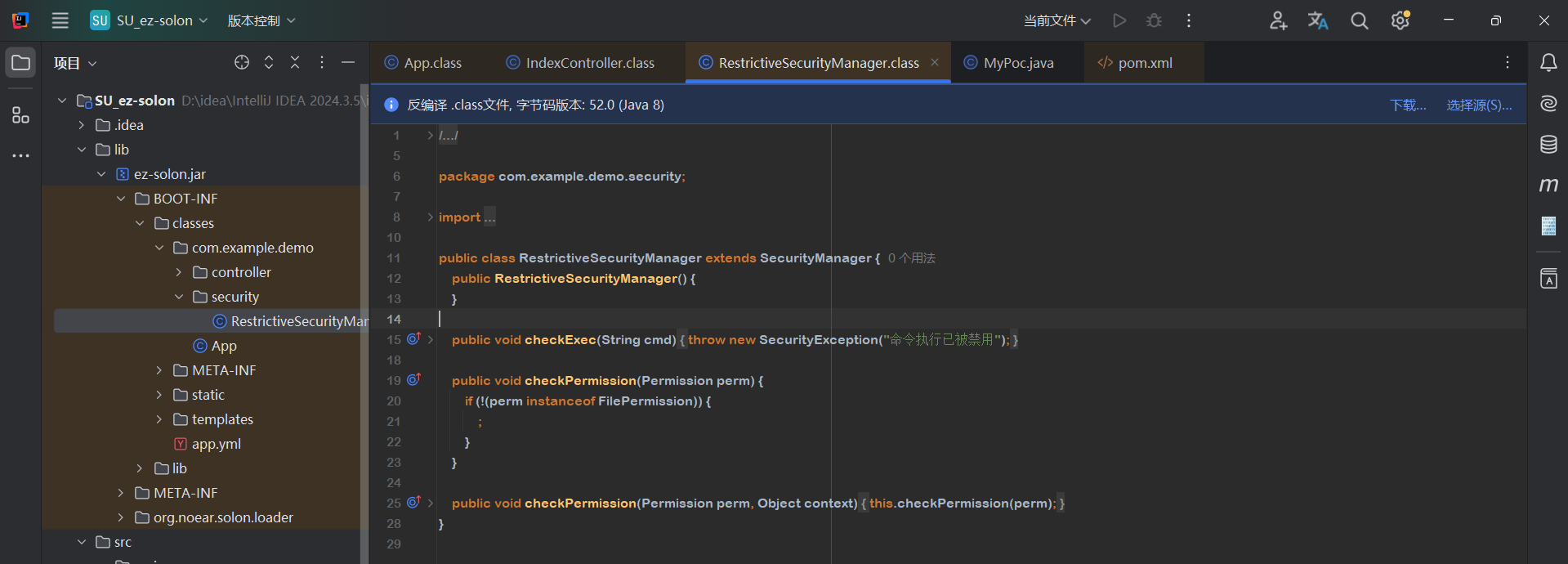Click the project tree vertical scrollbar
1568x564 pixels.
tap(364, 324)
